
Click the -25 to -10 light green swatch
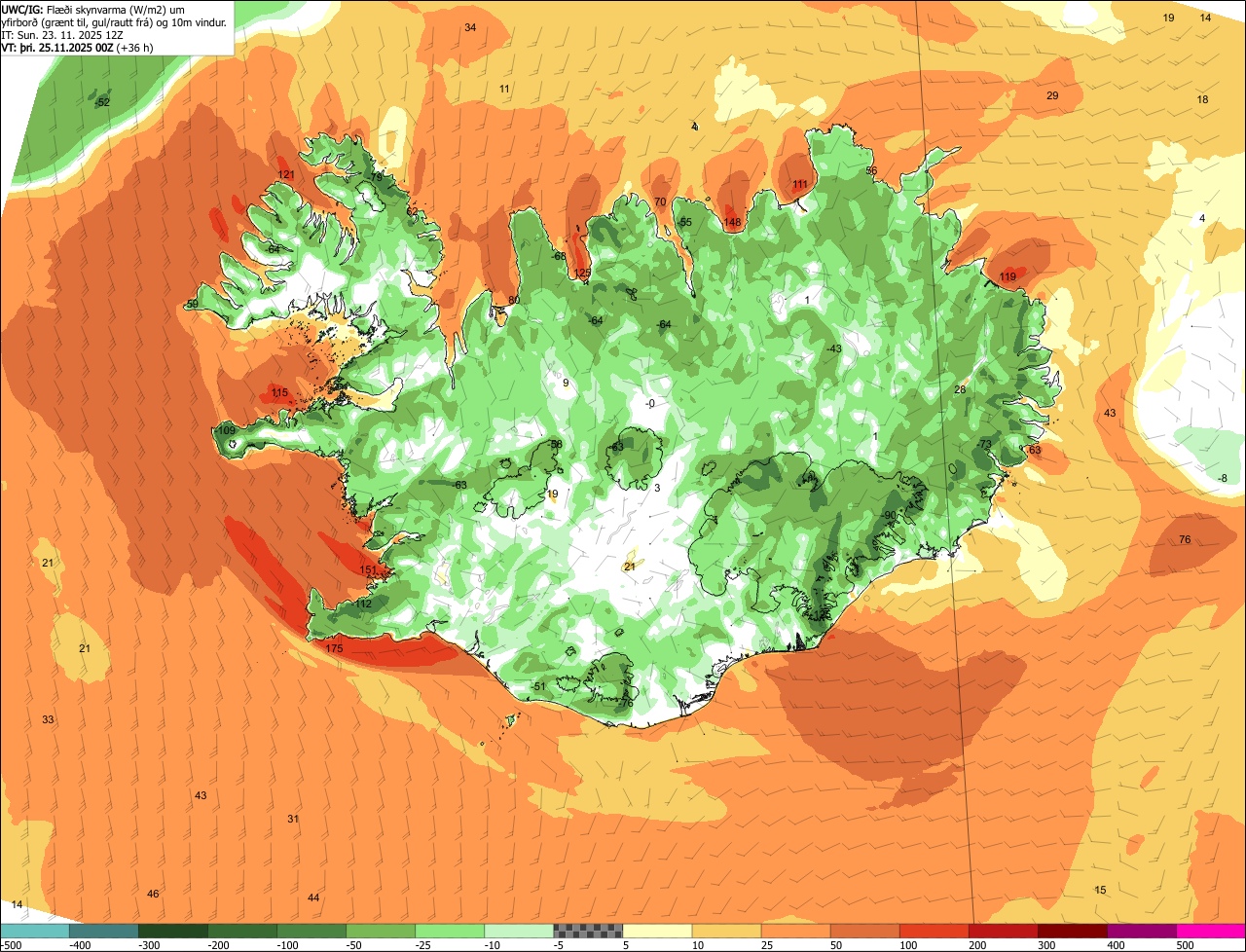coord(450,931)
